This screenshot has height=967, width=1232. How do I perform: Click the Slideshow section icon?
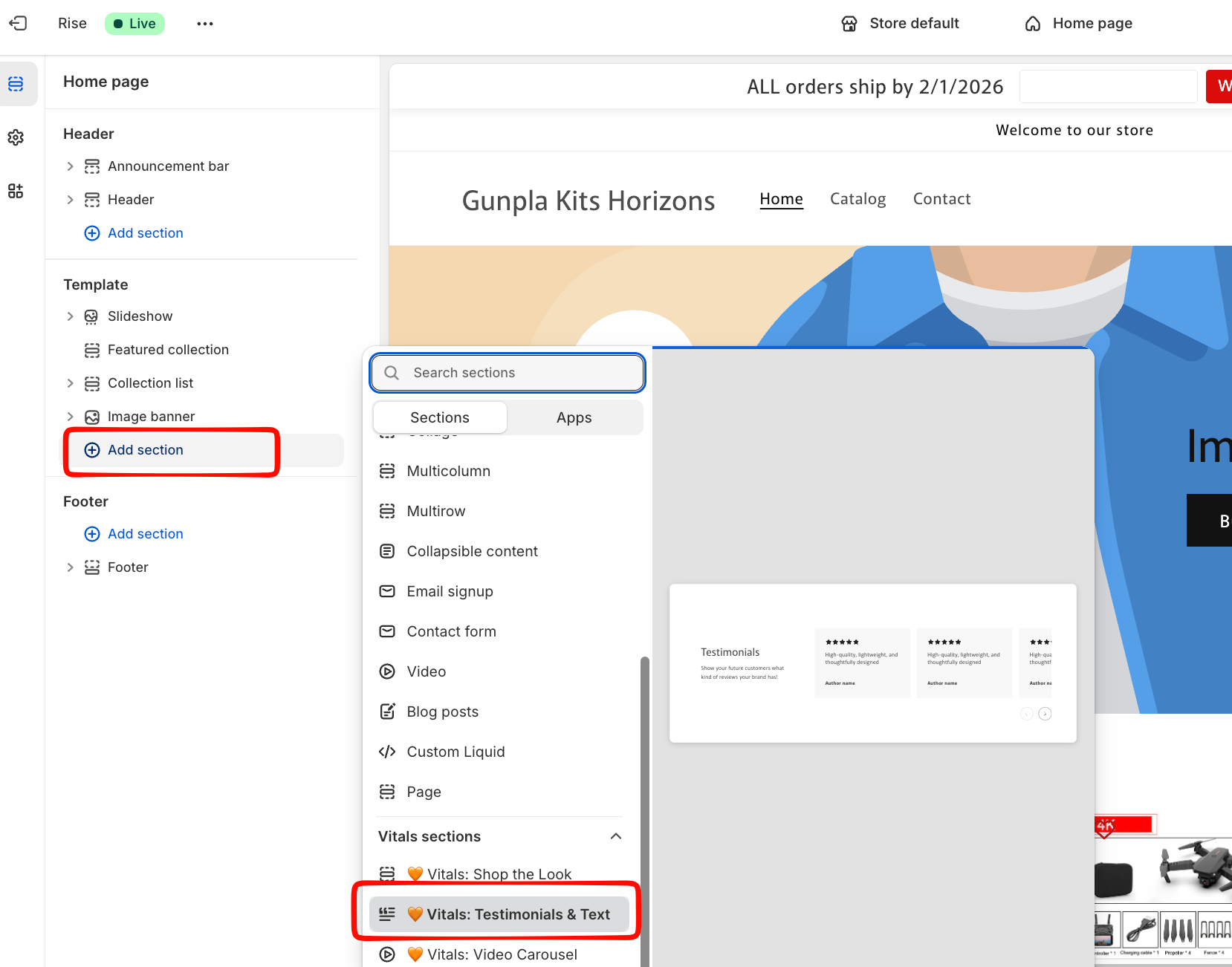92,316
